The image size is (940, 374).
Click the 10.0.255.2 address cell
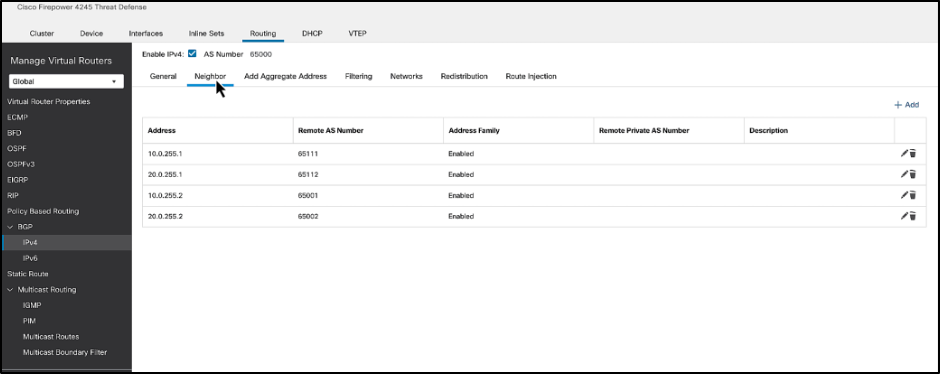pos(165,195)
